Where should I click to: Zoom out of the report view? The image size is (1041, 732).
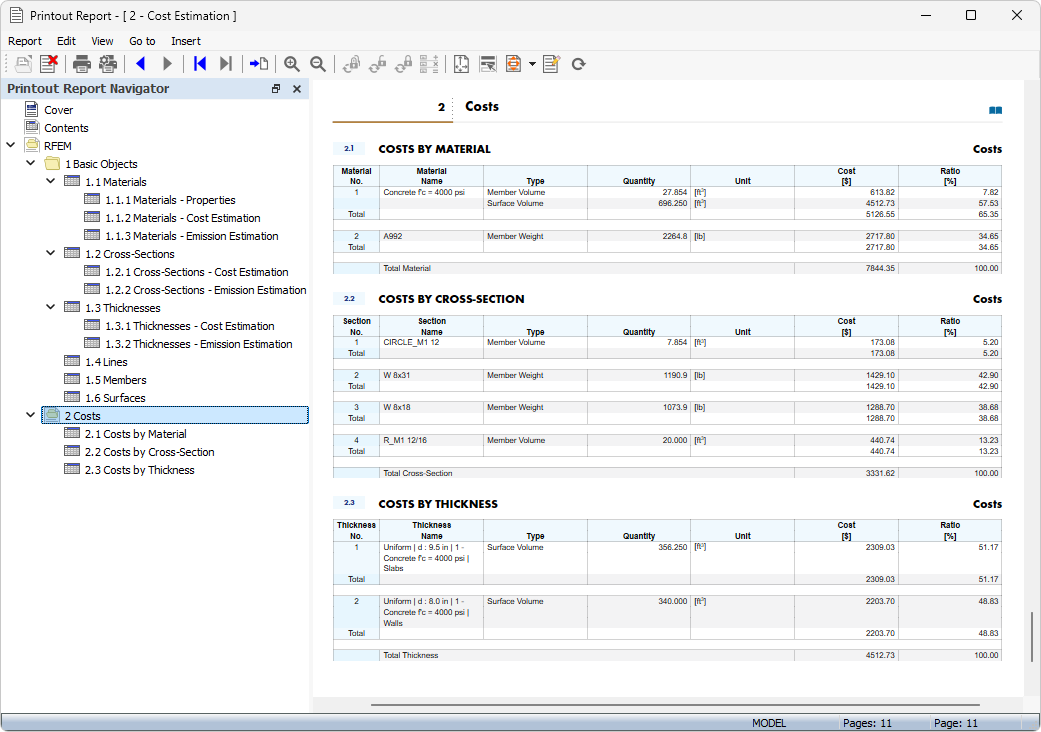(x=317, y=63)
